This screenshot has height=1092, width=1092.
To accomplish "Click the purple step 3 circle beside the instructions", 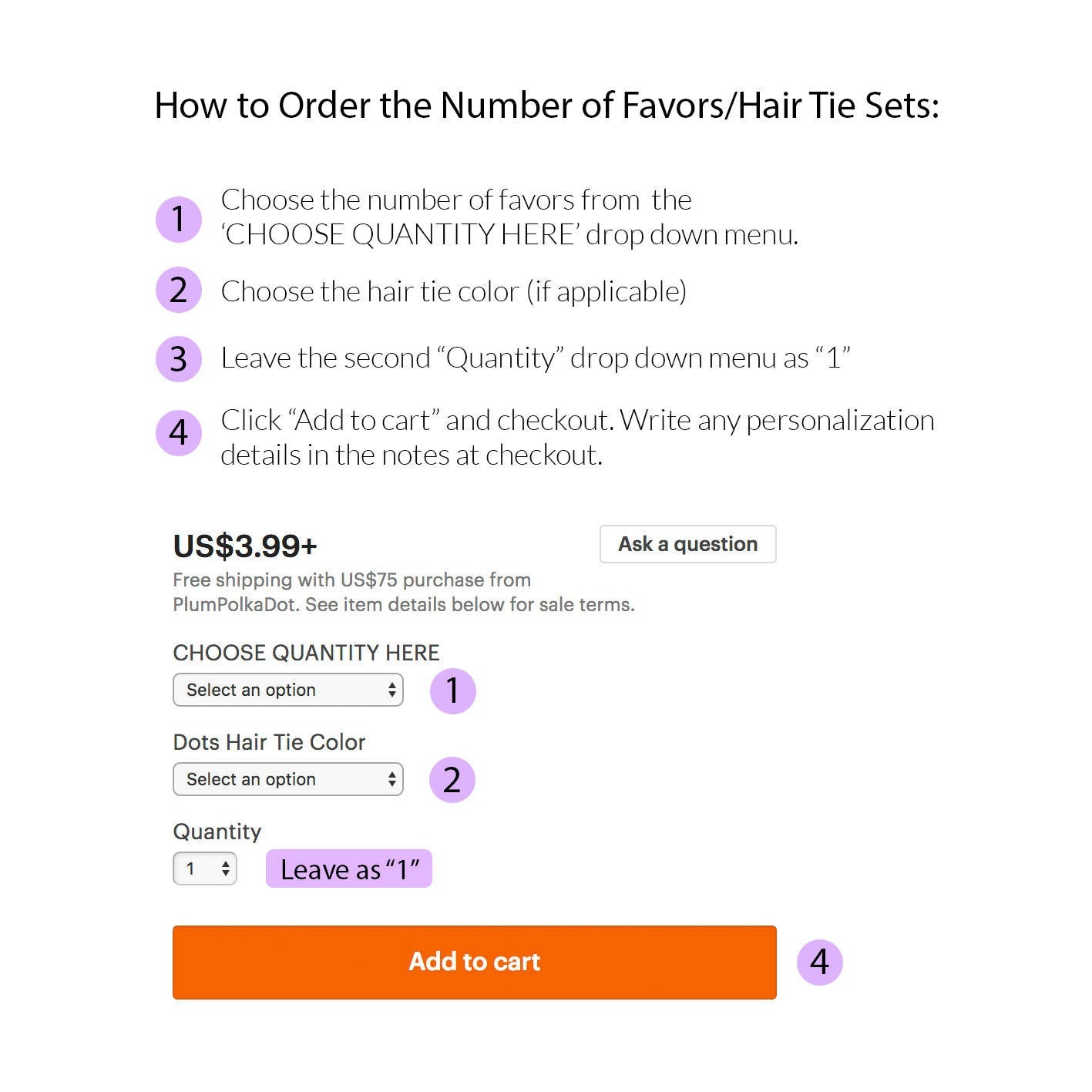I will (178, 358).
